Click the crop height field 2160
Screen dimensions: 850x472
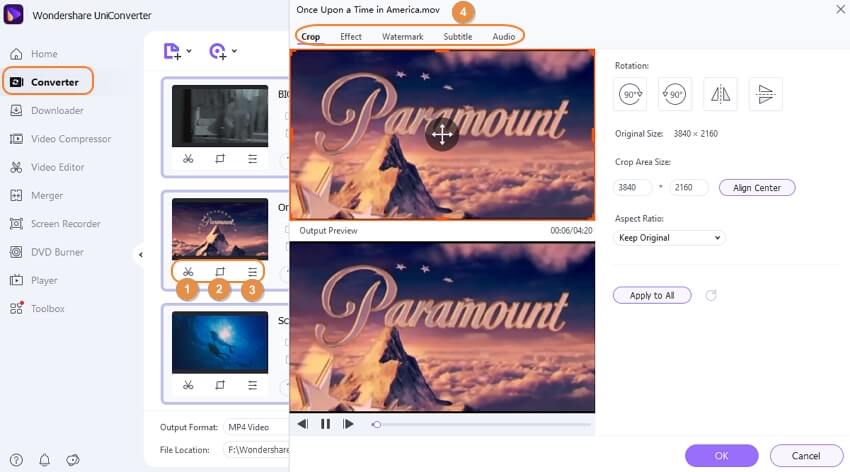(689, 187)
